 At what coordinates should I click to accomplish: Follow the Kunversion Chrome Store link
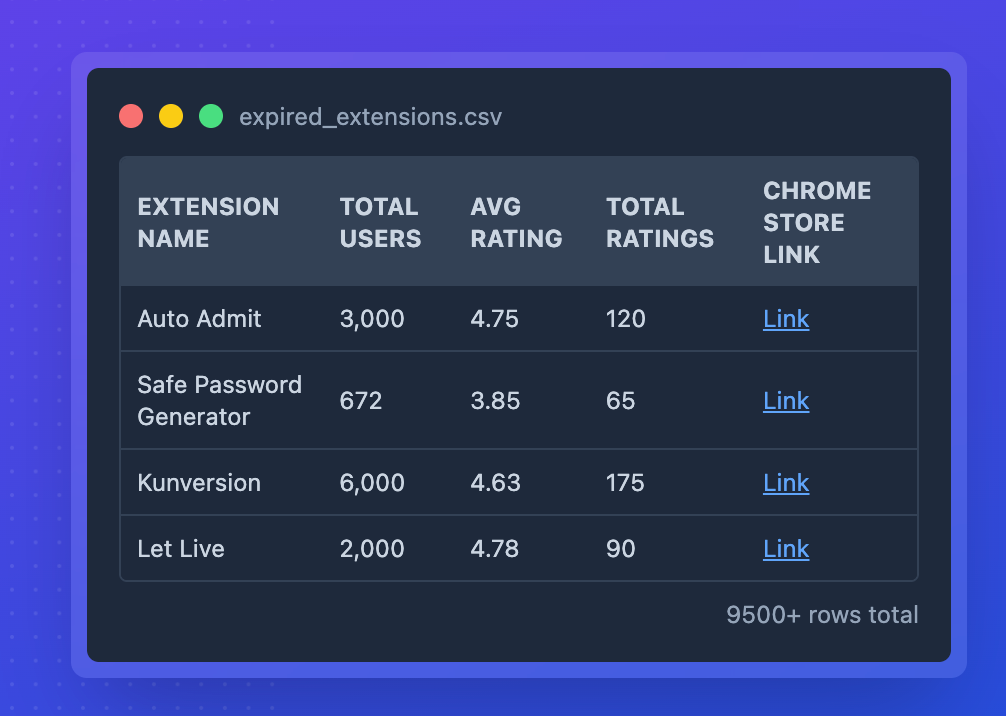786,483
